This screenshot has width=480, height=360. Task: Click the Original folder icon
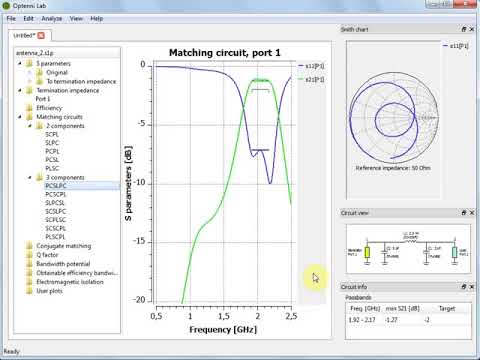point(39,72)
